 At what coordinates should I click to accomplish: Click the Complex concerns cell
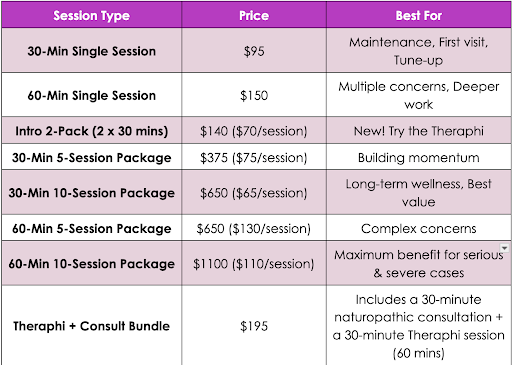[x=419, y=228]
